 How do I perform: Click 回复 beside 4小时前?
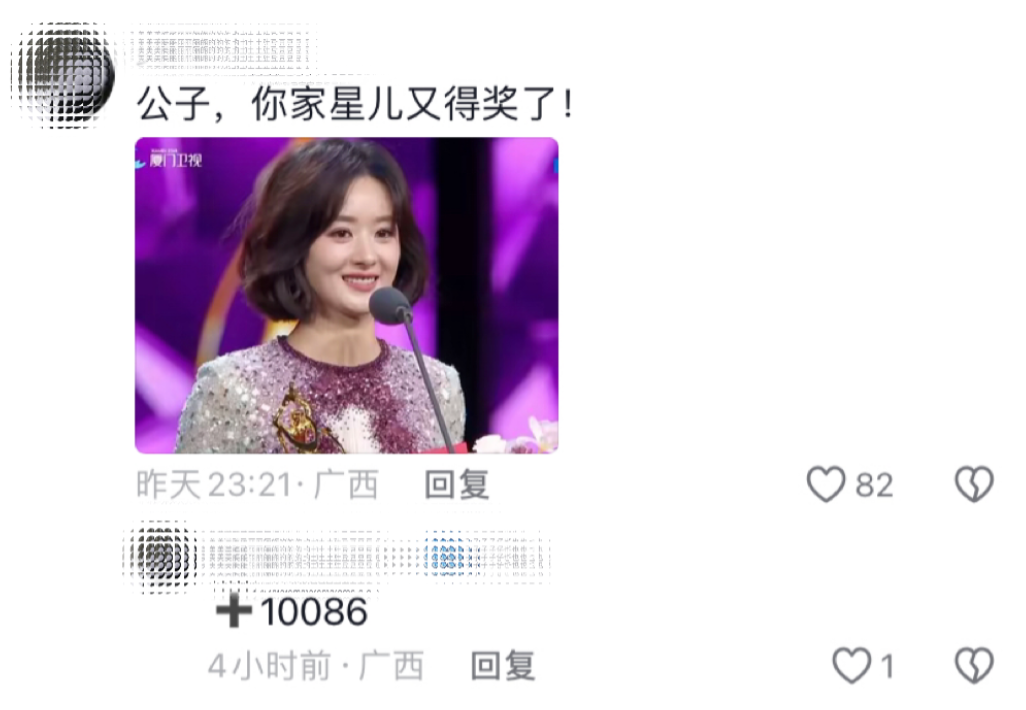pos(503,666)
